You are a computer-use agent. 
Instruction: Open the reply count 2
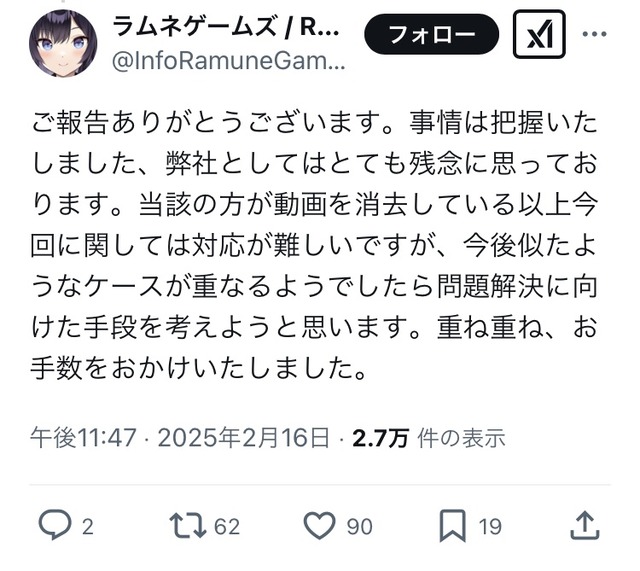coord(88,527)
